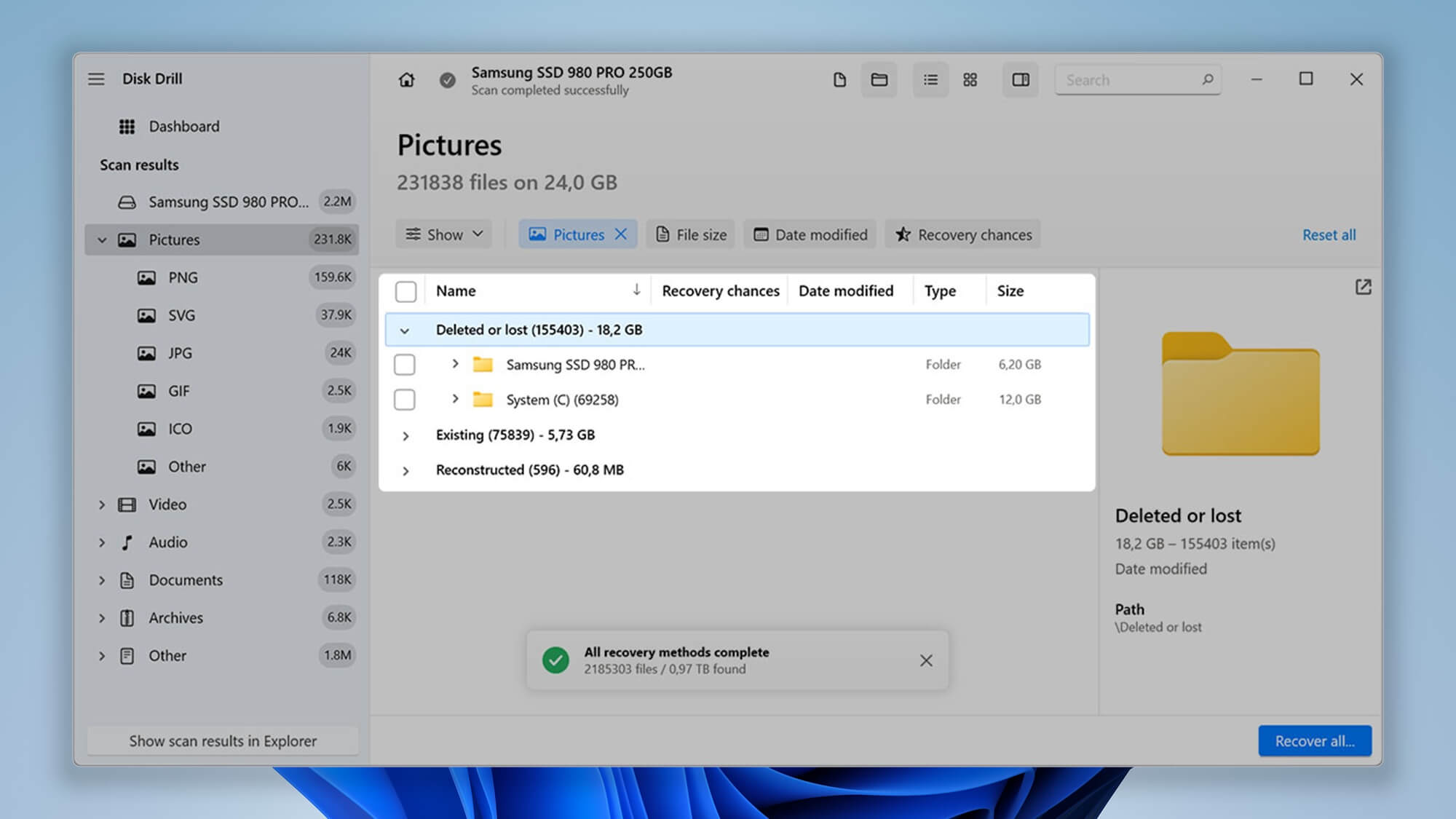
Task: Sort by the Name column header
Action: coord(538,290)
